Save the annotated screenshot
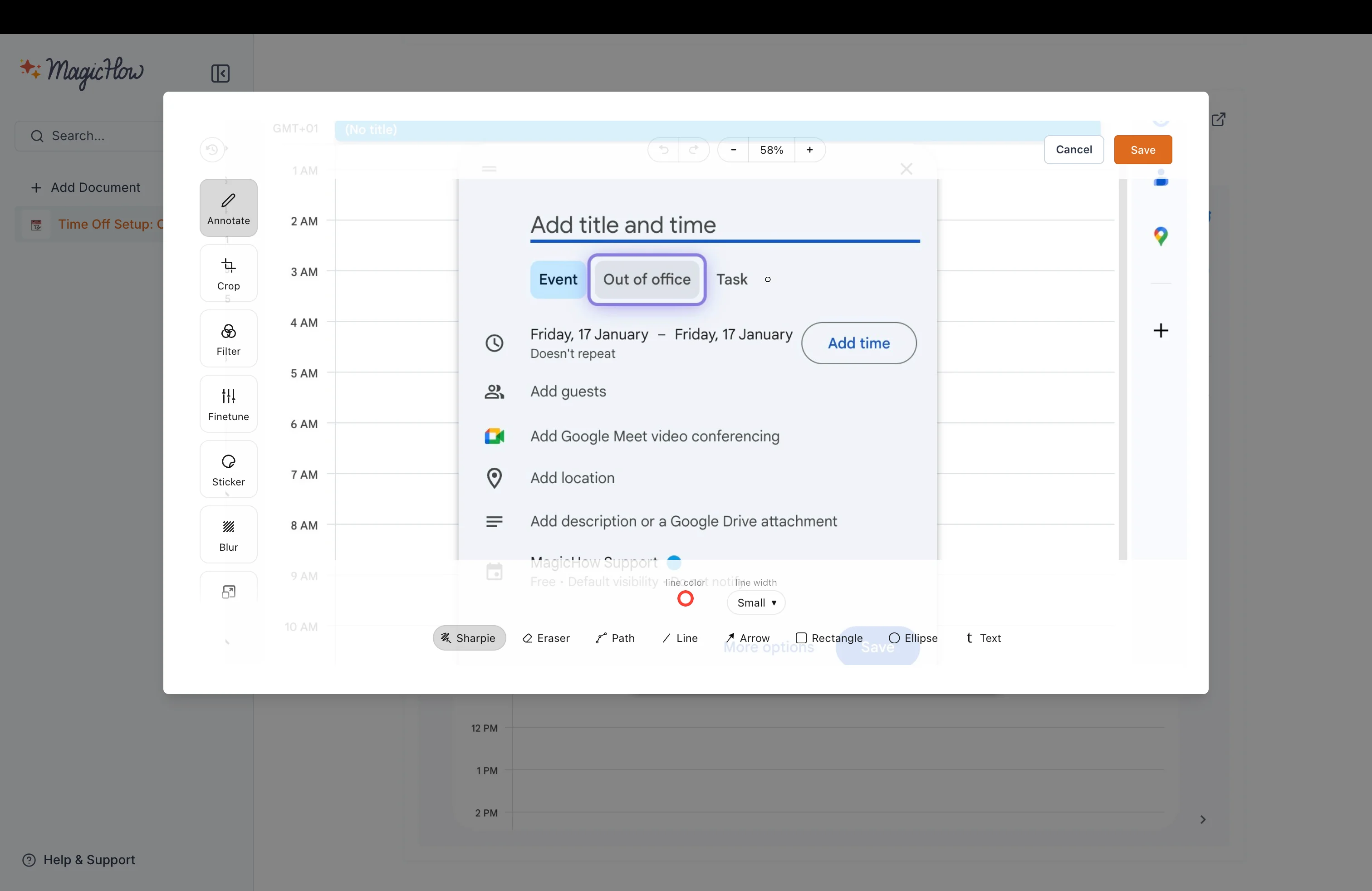 1143,150
